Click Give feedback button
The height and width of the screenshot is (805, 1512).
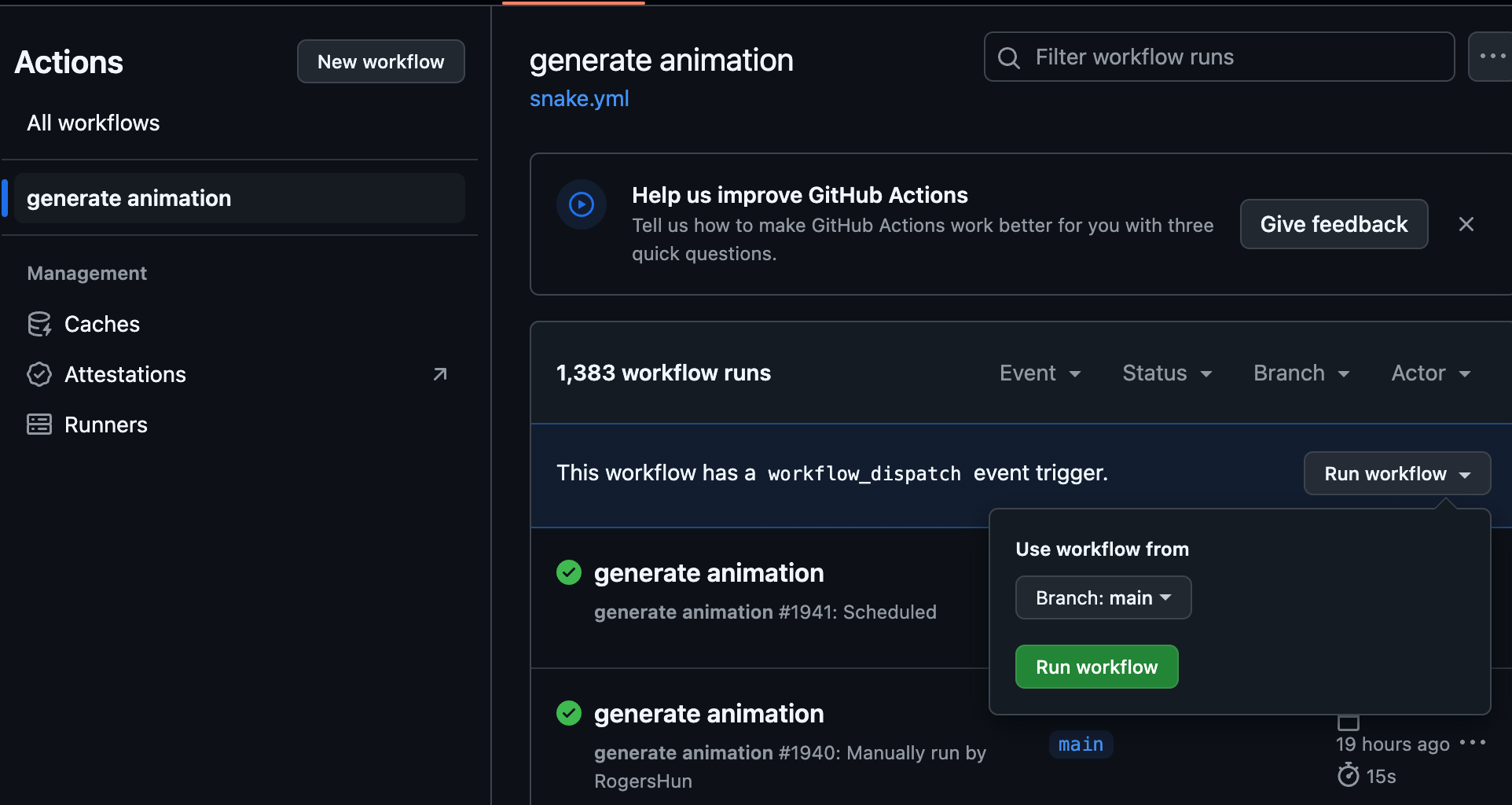coord(1334,224)
